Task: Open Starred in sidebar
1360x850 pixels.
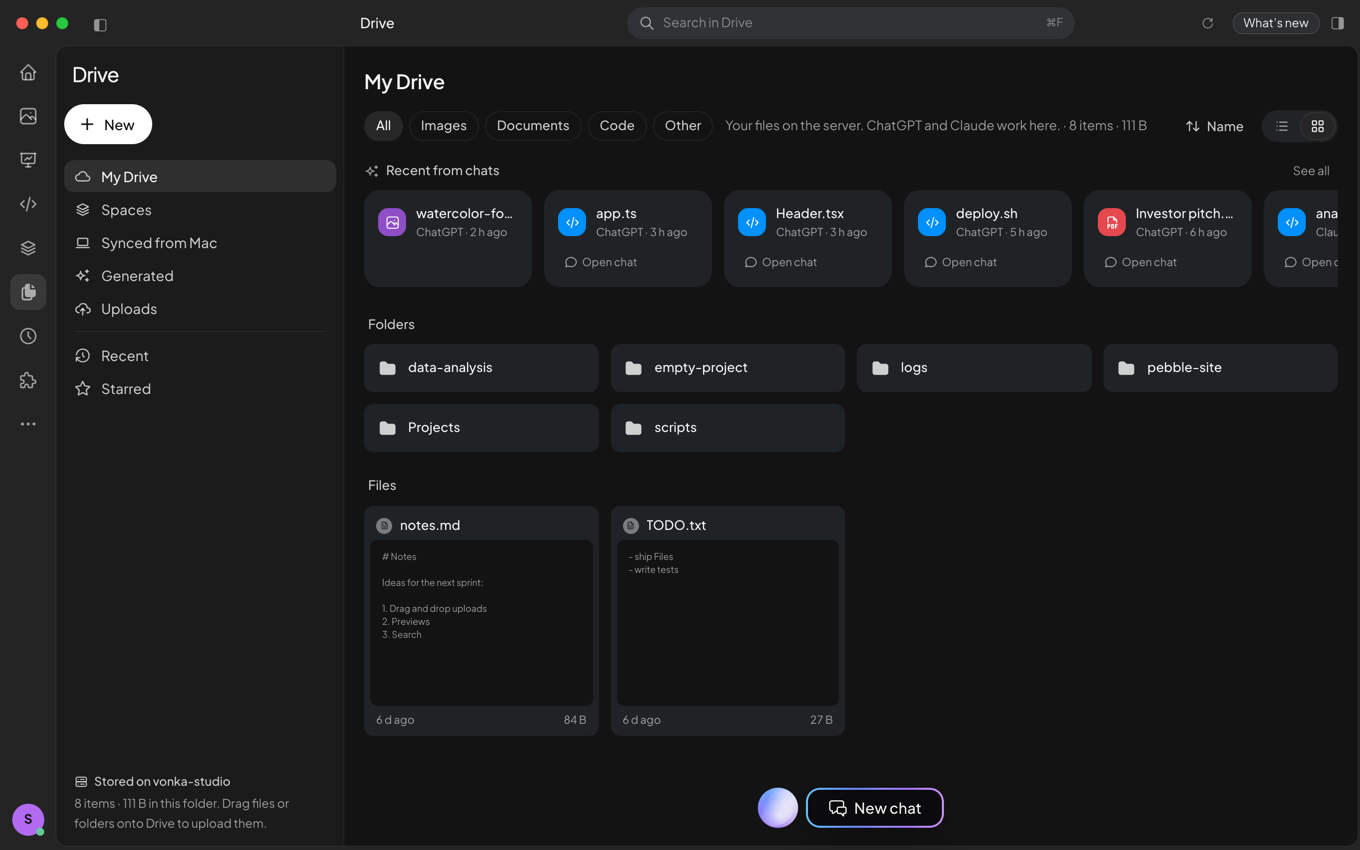Action: point(200,389)
